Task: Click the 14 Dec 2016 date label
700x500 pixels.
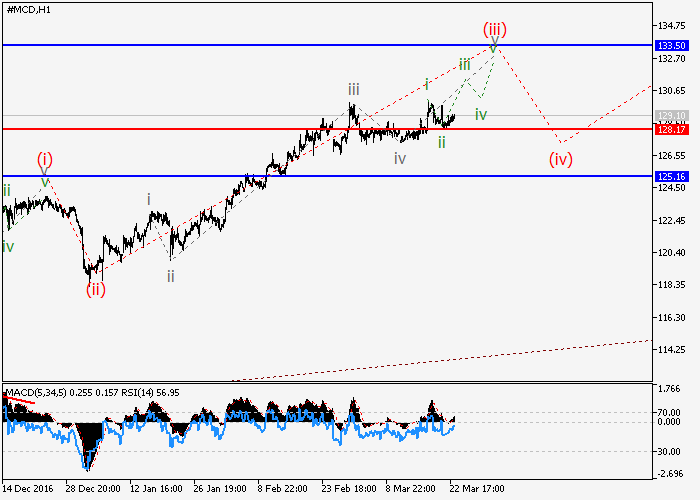Action: tap(28, 489)
